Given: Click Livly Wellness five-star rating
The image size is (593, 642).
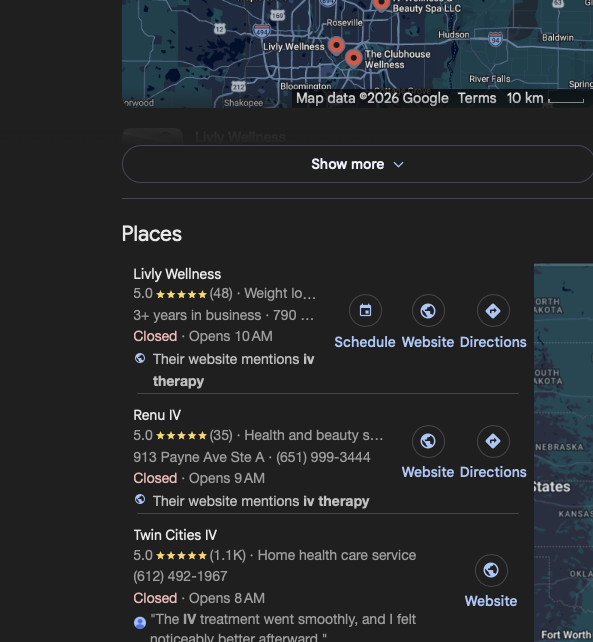Looking at the screenshot, I should (183, 294).
